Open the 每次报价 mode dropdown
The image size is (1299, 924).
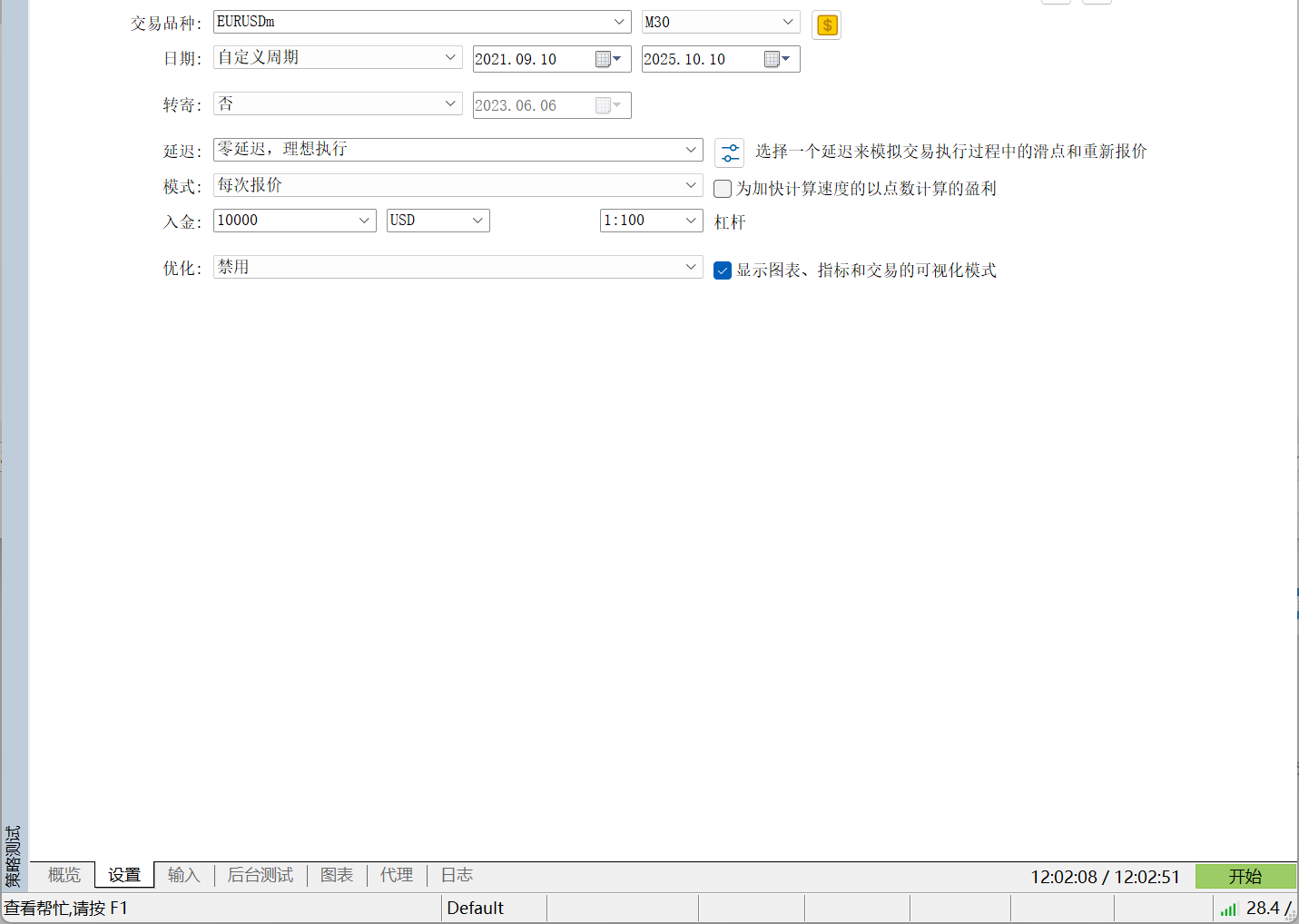[691, 185]
